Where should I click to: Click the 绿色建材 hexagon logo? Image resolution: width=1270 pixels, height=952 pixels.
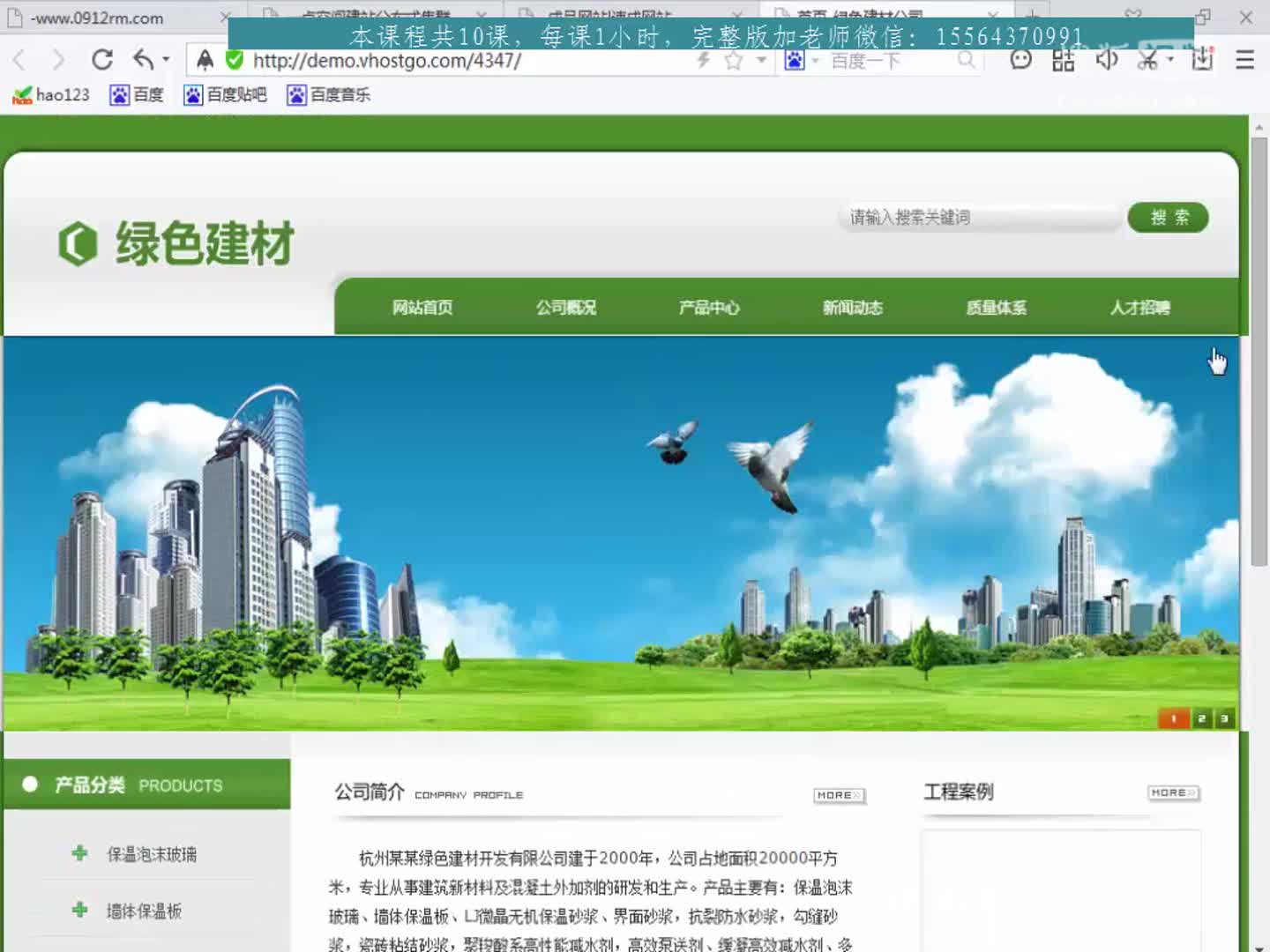pyautogui.click(x=78, y=243)
